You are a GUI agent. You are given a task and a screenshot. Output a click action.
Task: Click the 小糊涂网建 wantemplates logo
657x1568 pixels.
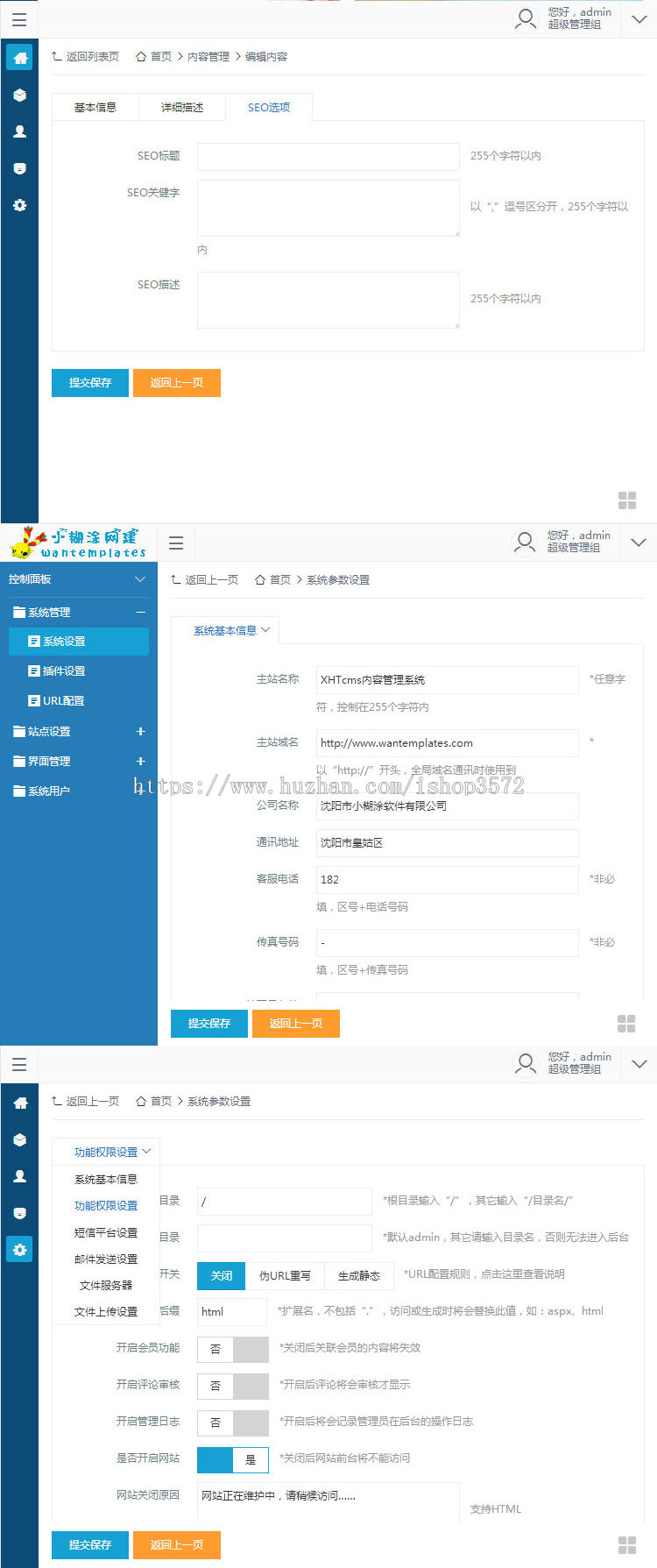coord(78,543)
